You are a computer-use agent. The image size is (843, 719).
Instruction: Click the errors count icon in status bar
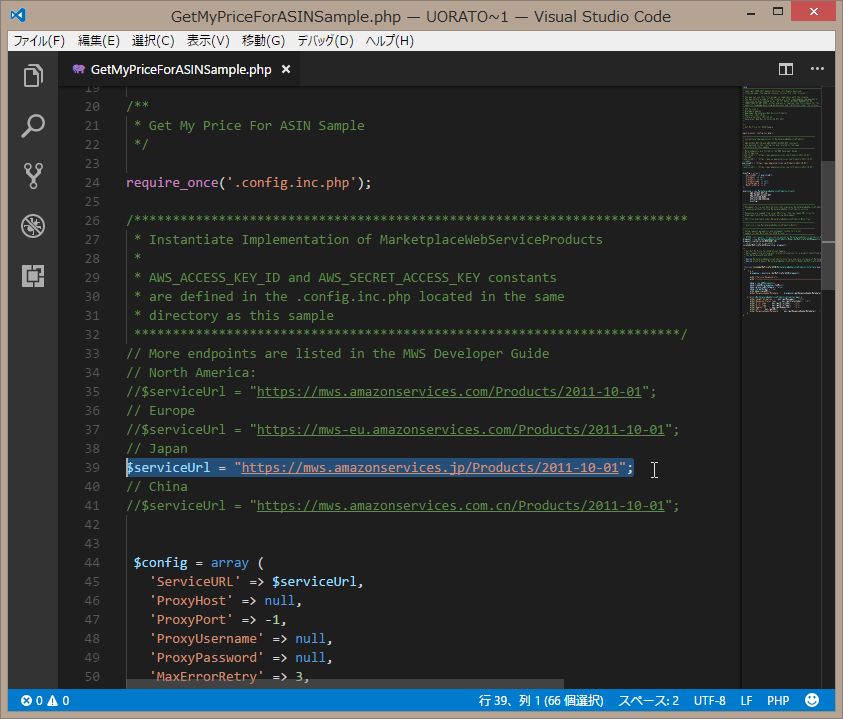26,700
